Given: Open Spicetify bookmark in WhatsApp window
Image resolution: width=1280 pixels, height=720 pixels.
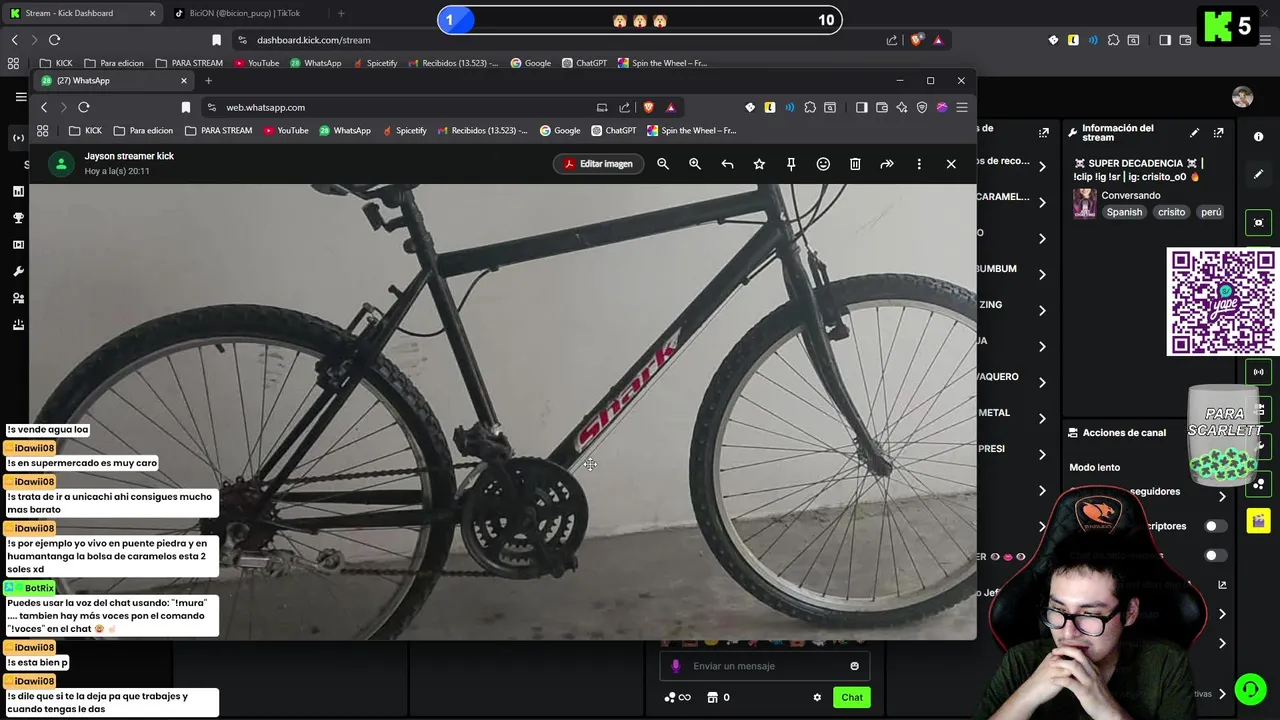Looking at the screenshot, I should coord(404,130).
